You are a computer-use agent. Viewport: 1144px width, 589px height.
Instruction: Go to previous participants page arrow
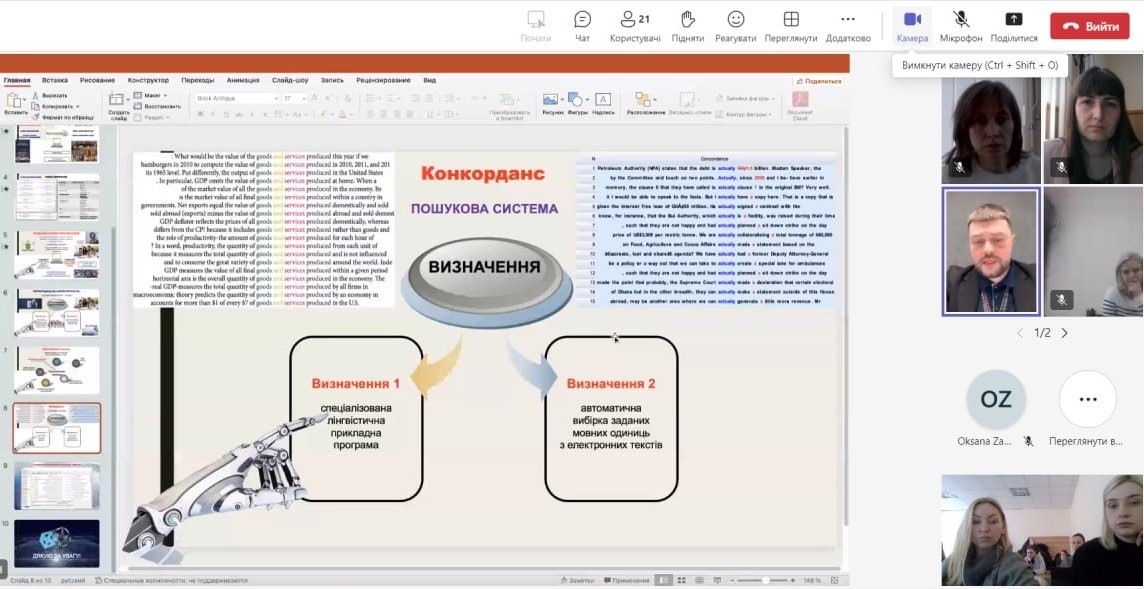(x=1019, y=333)
